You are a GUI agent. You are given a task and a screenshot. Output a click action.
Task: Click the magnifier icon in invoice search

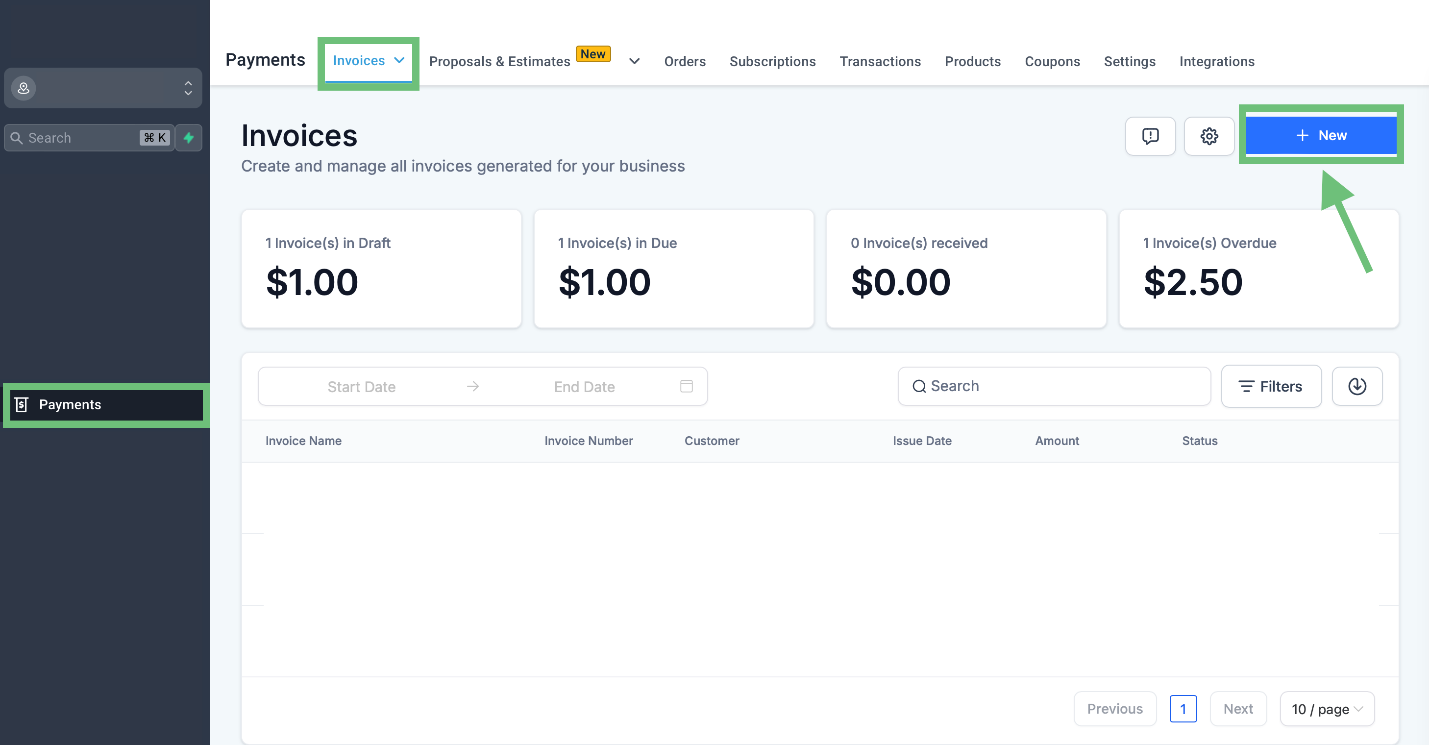coord(919,386)
